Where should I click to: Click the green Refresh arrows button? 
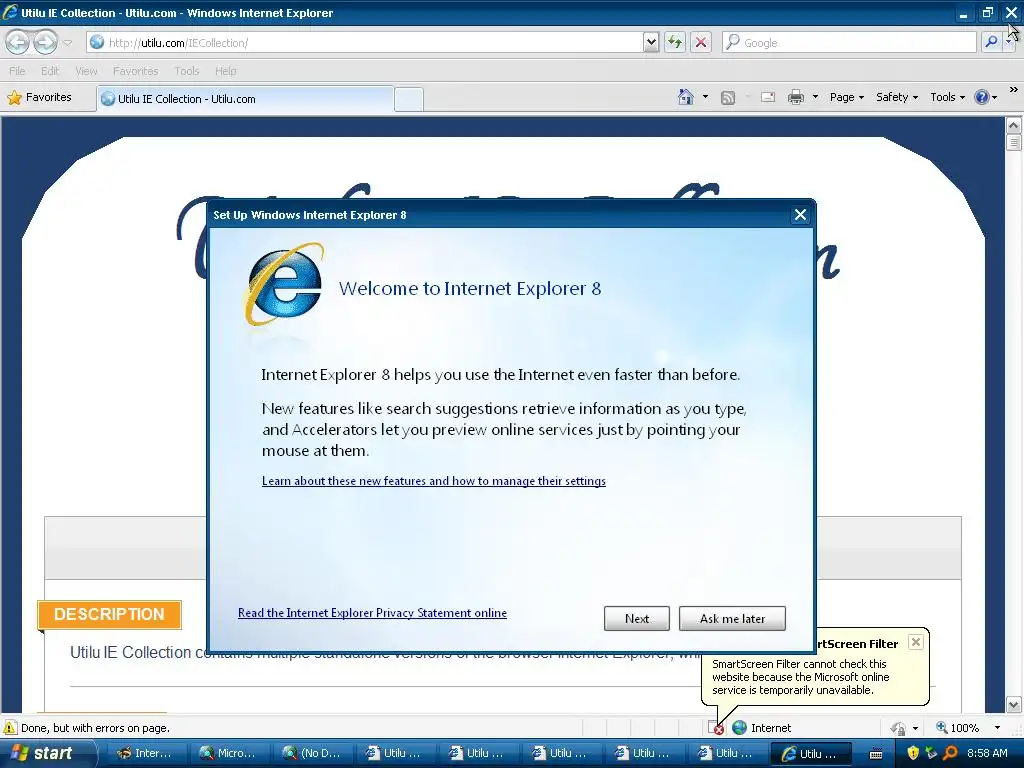(675, 42)
